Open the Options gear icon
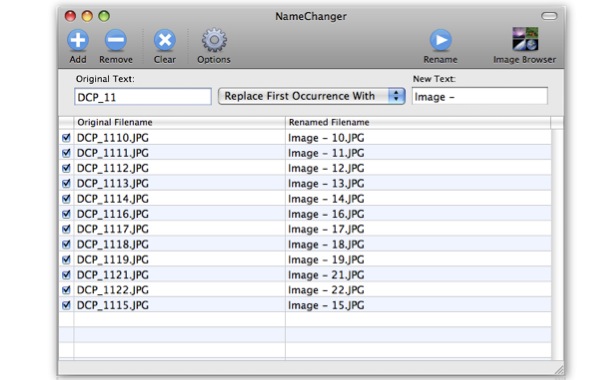Image resolution: width=610 pixels, height=380 pixels. 214,40
